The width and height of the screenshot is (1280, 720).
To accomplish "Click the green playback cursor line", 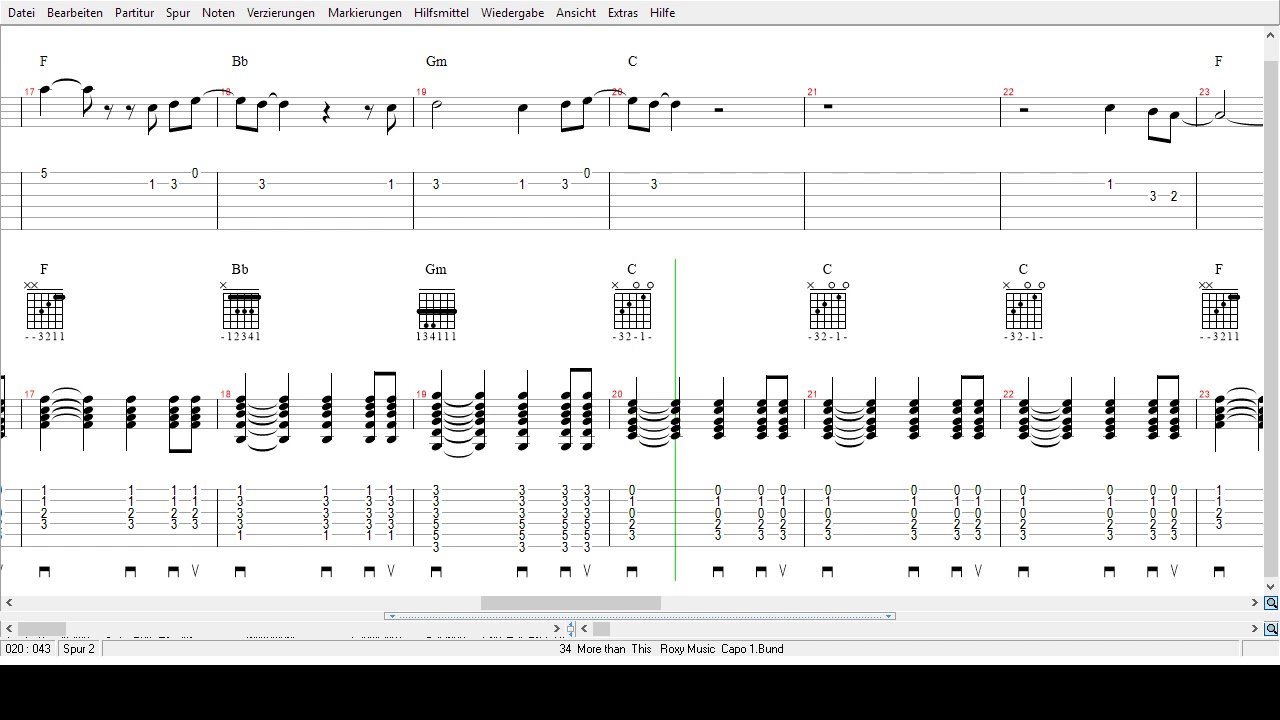I will 675,420.
